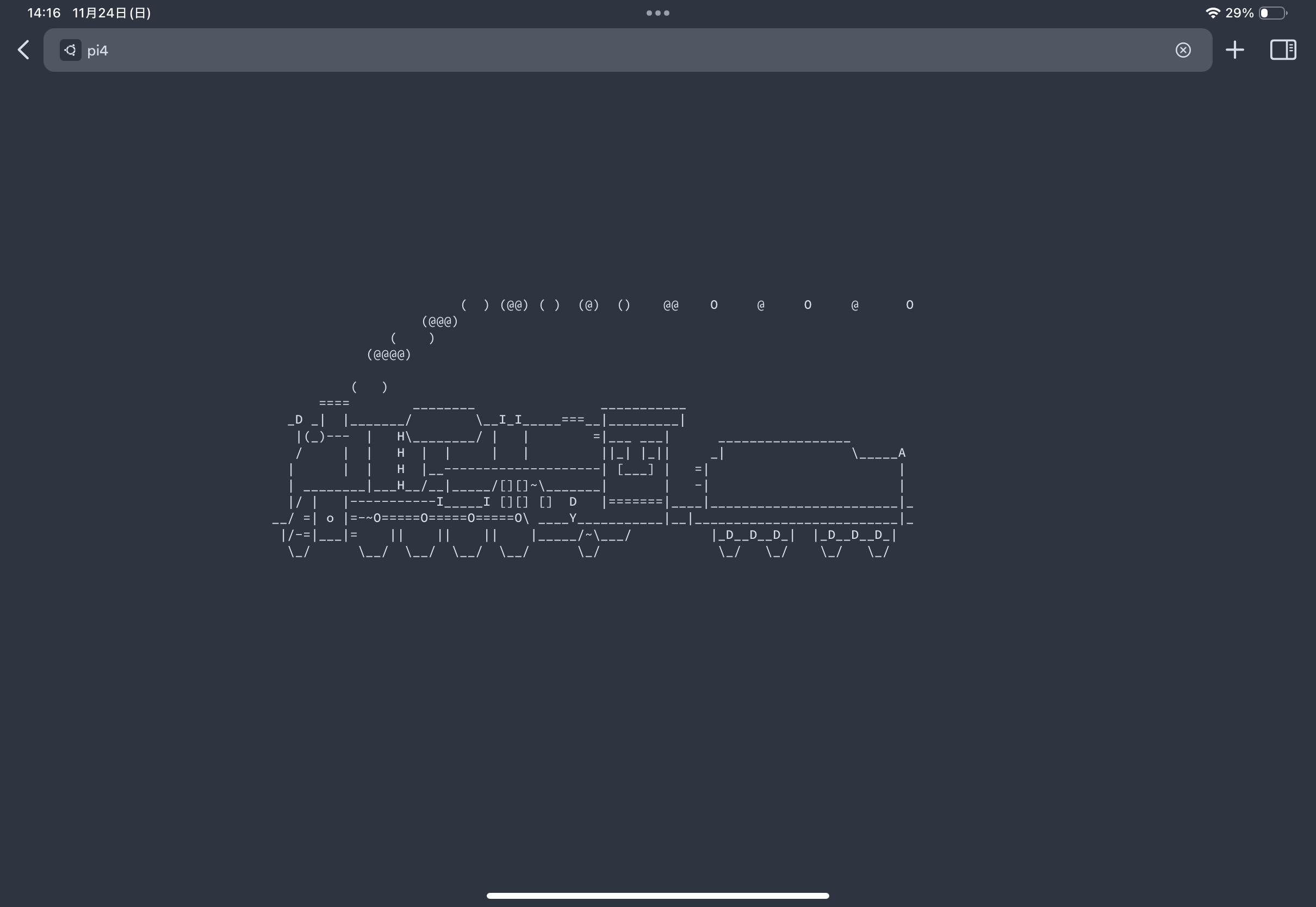
Task: Add a new terminal tab with plus
Action: [x=1234, y=50]
